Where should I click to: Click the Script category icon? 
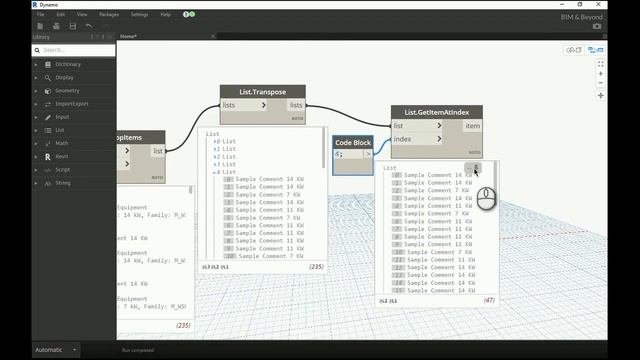[48, 170]
